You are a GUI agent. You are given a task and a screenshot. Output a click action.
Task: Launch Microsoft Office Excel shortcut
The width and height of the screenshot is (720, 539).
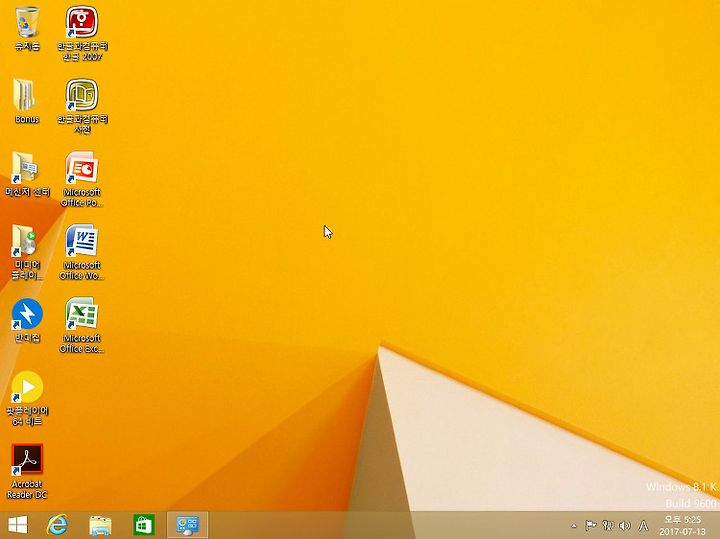click(x=82, y=325)
